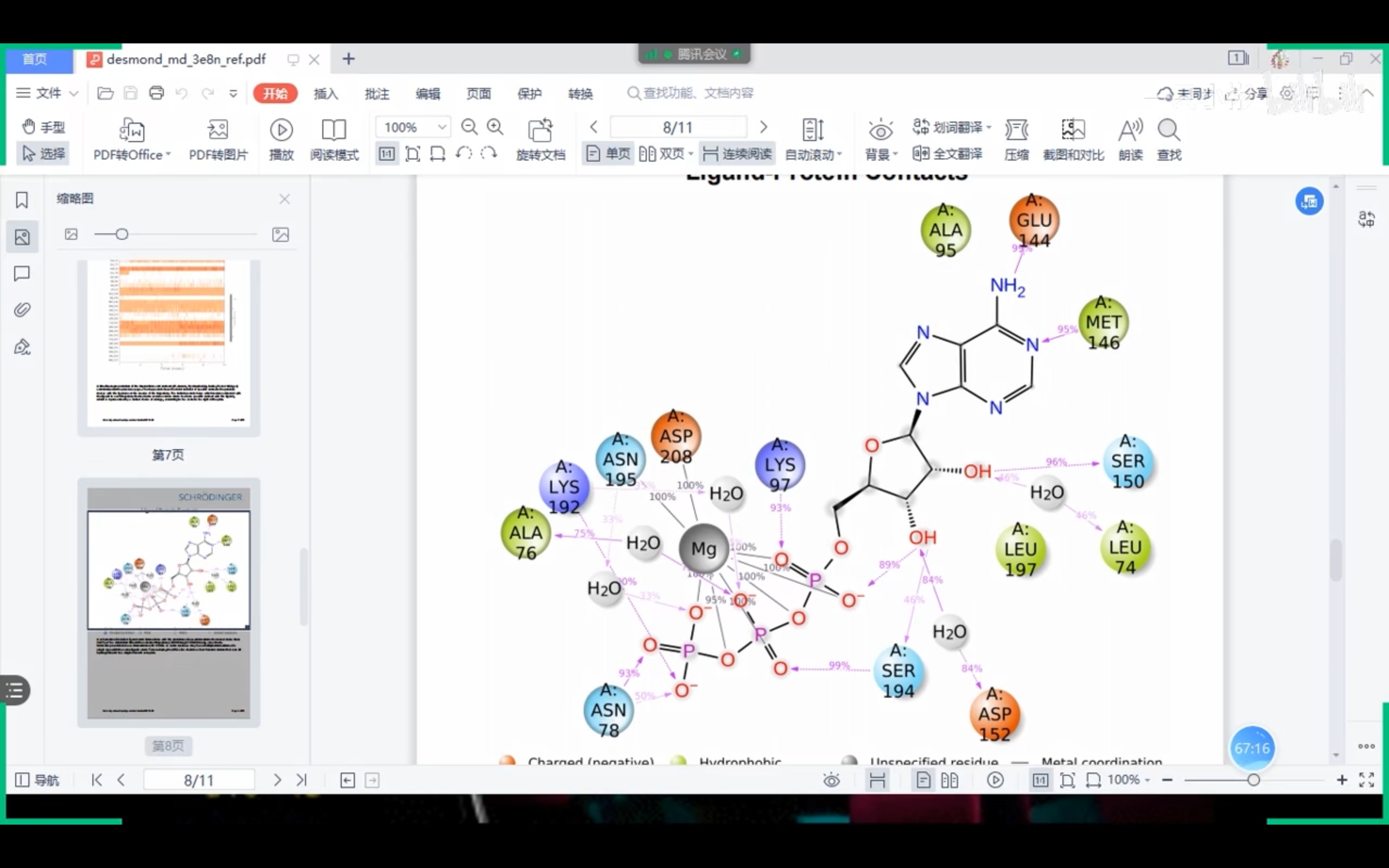The image size is (1389, 868).
Task: Expand the quick access toolbar dropdown arrow
Action: click(233, 93)
